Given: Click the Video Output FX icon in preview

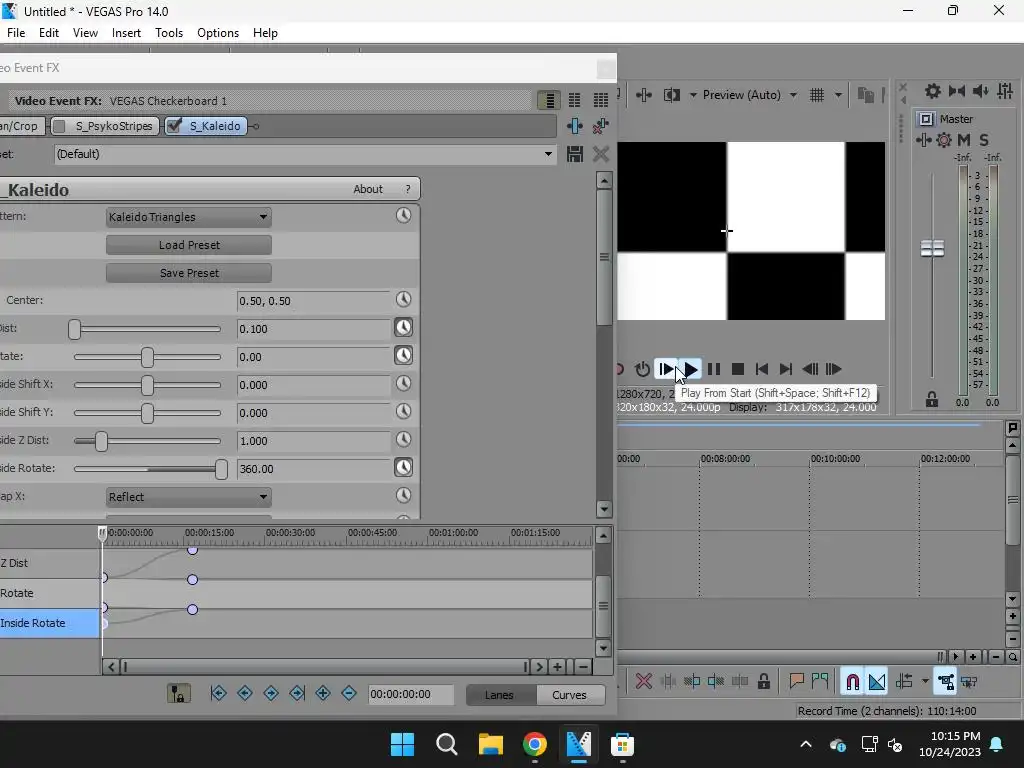Looking at the screenshot, I should tap(644, 95).
